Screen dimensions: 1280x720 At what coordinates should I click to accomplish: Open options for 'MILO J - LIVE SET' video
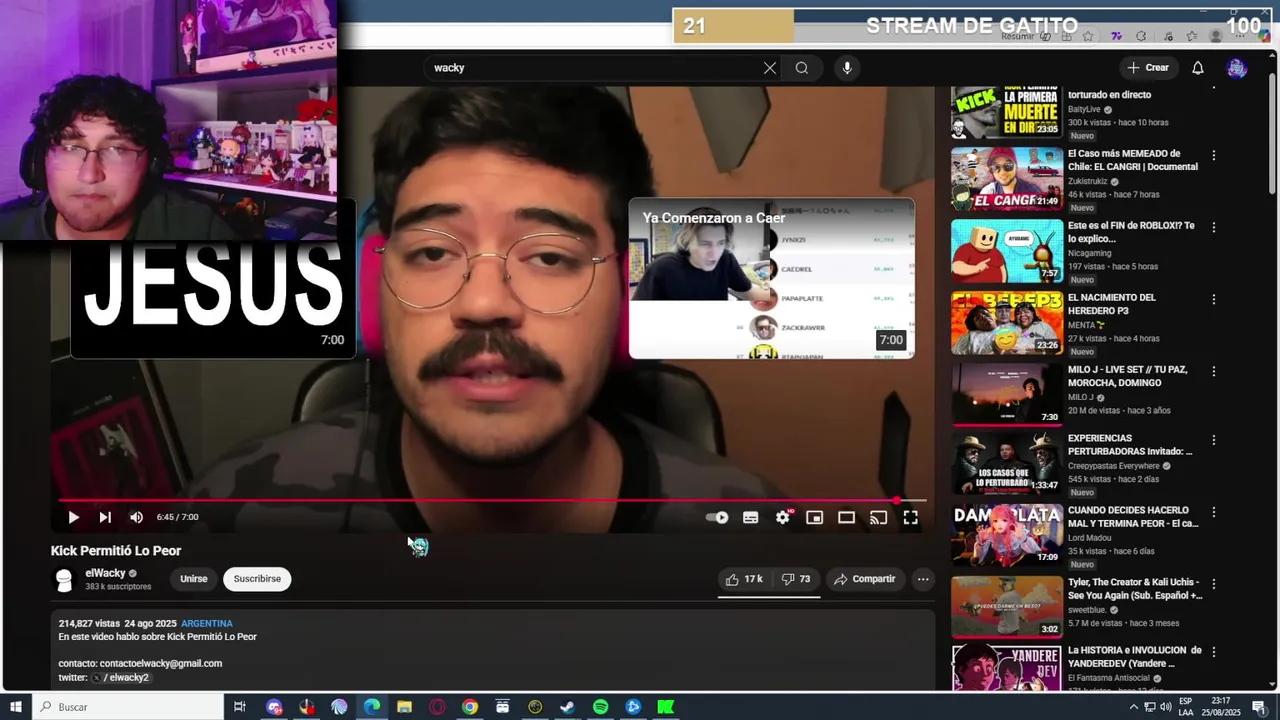[1214, 371]
